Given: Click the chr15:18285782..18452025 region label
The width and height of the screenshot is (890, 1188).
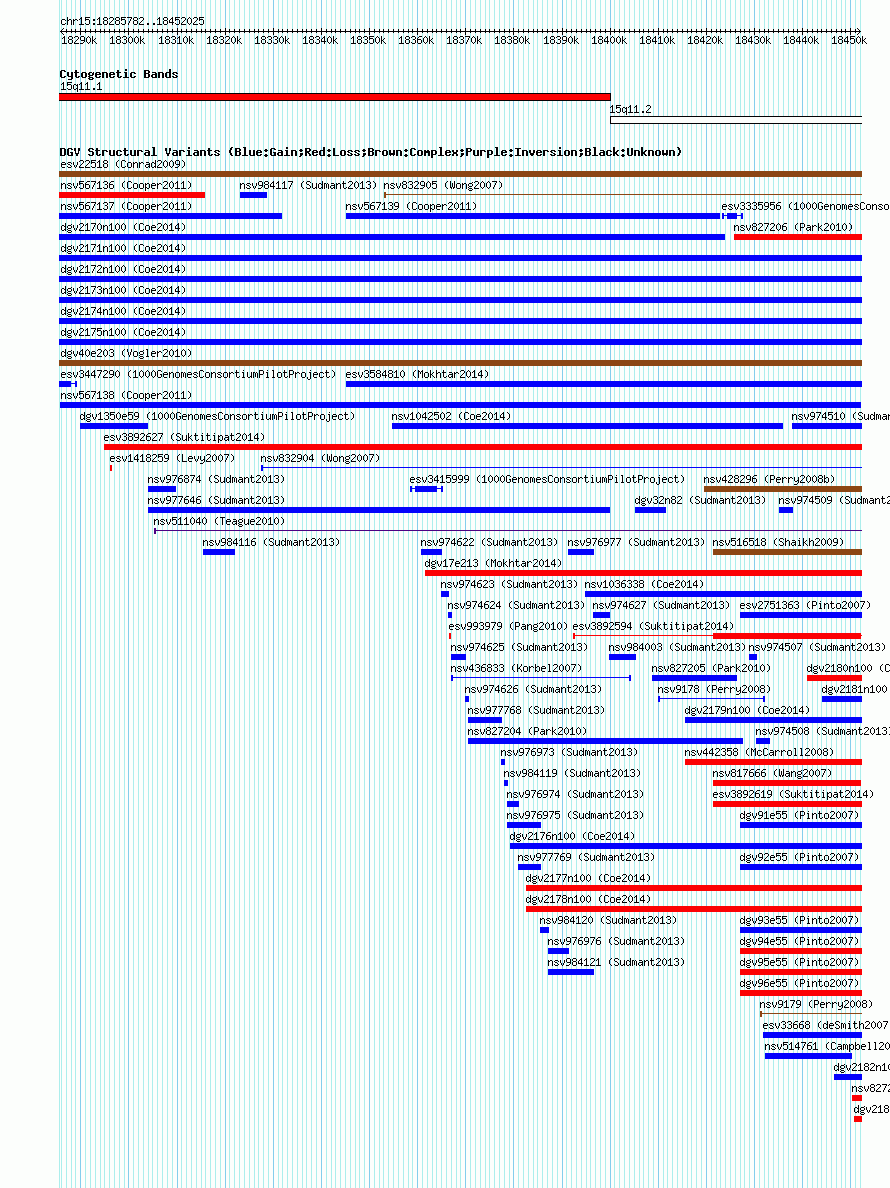Looking at the screenshot, I should pos(133,22).
